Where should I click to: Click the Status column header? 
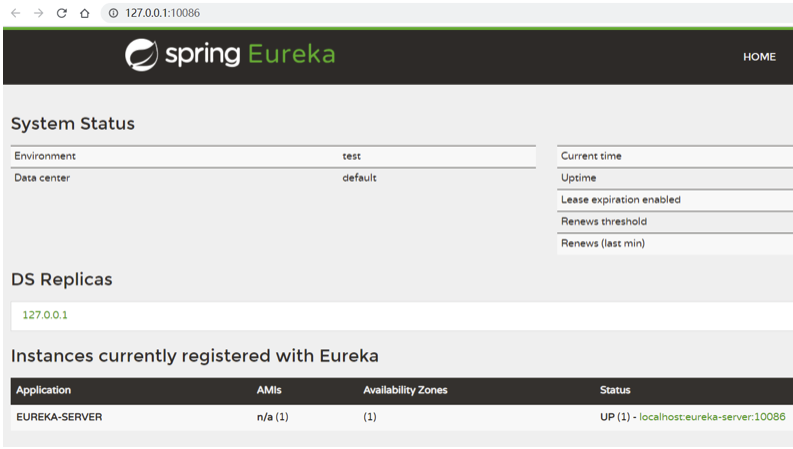(615, 390)
